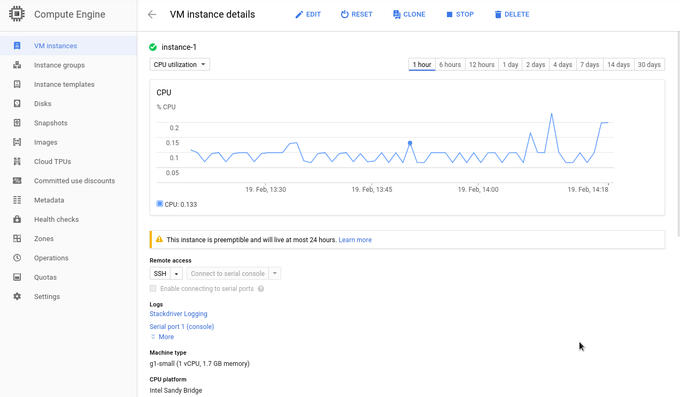This screenshot has width=680, height=397.
Task: Click the VM instances sidebar icon
Action: pos(17,46)
